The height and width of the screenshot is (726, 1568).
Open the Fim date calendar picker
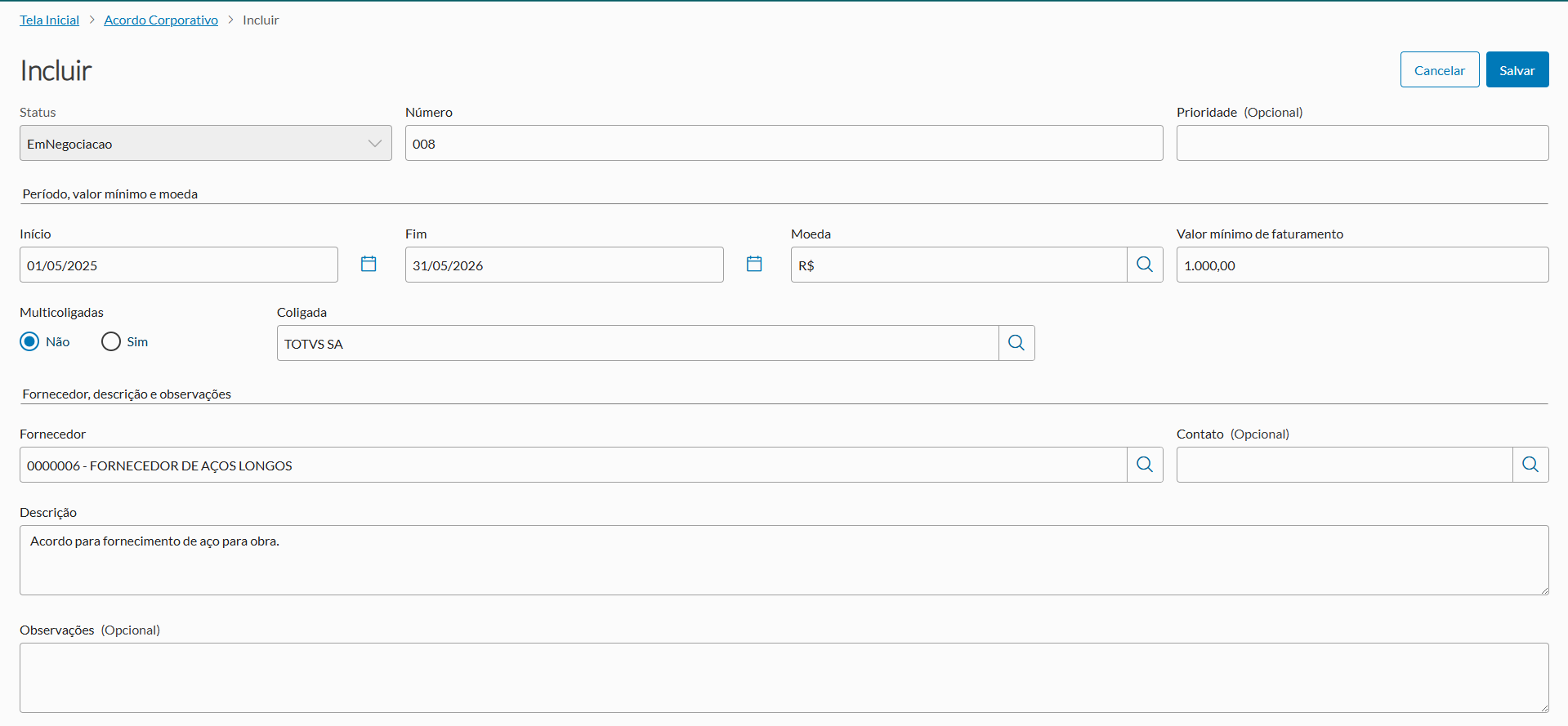[x=754, y=264]
